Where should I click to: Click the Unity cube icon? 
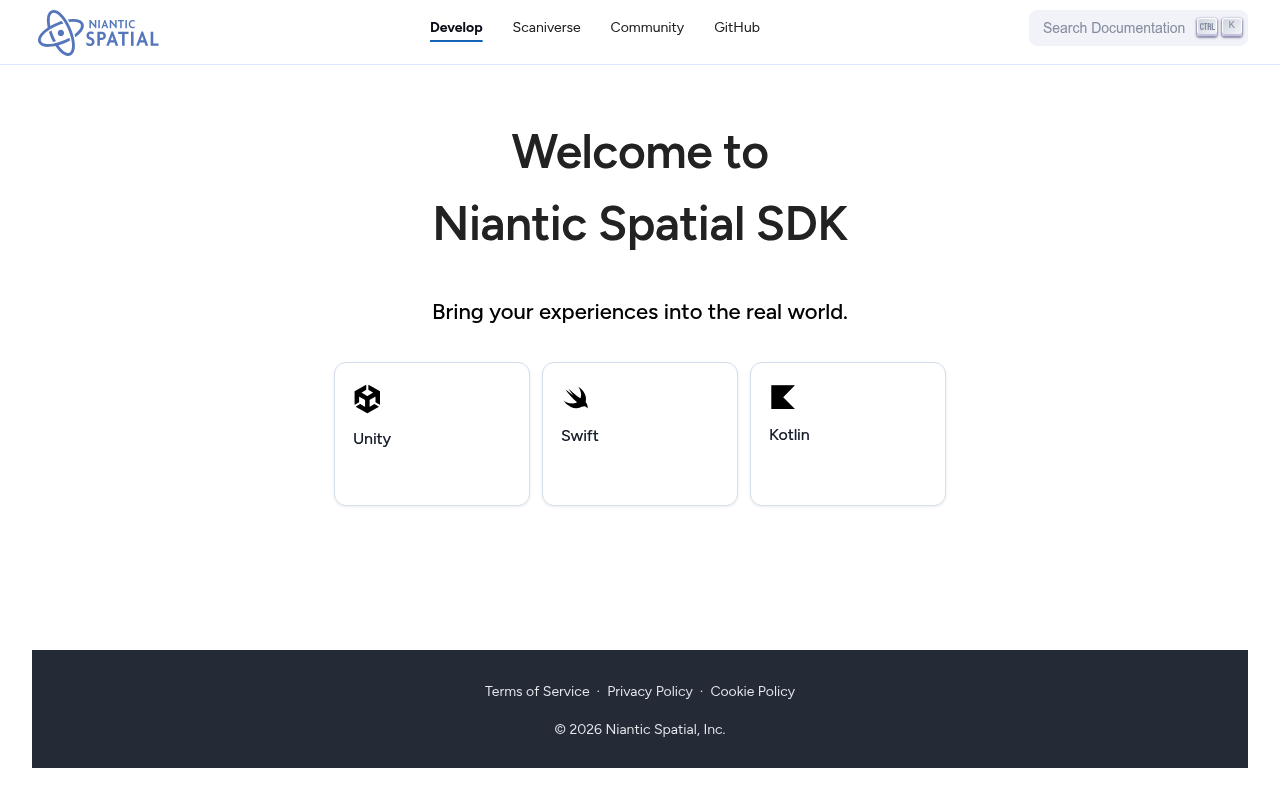click(x=367, y=399)
